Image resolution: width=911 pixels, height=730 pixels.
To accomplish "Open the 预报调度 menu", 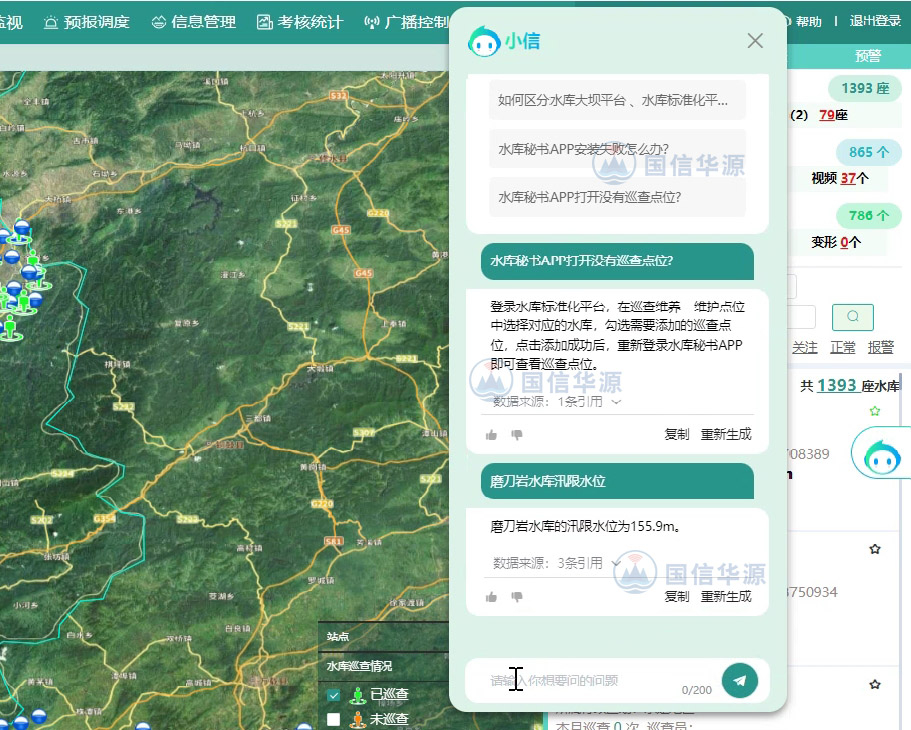I will (87, 22).
